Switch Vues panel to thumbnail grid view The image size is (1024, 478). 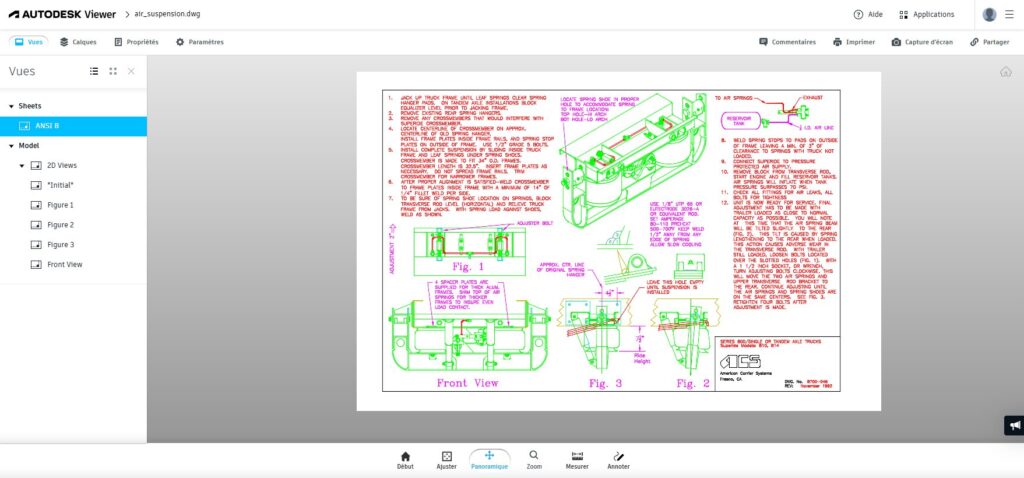pos(113,71)
